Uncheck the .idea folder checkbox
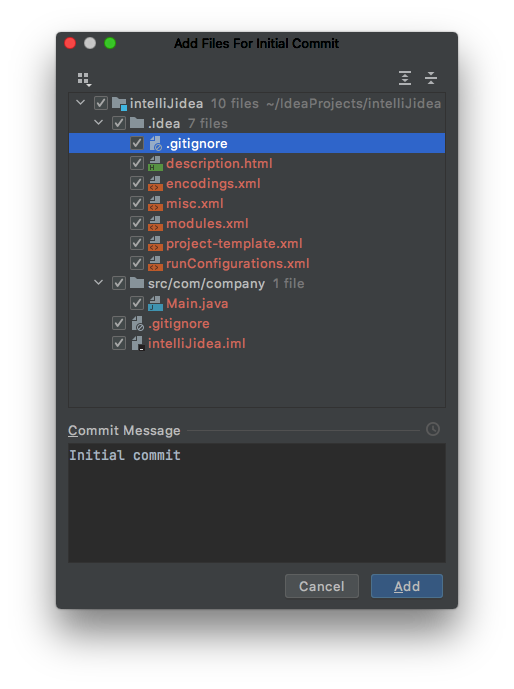 click(119, 123)
